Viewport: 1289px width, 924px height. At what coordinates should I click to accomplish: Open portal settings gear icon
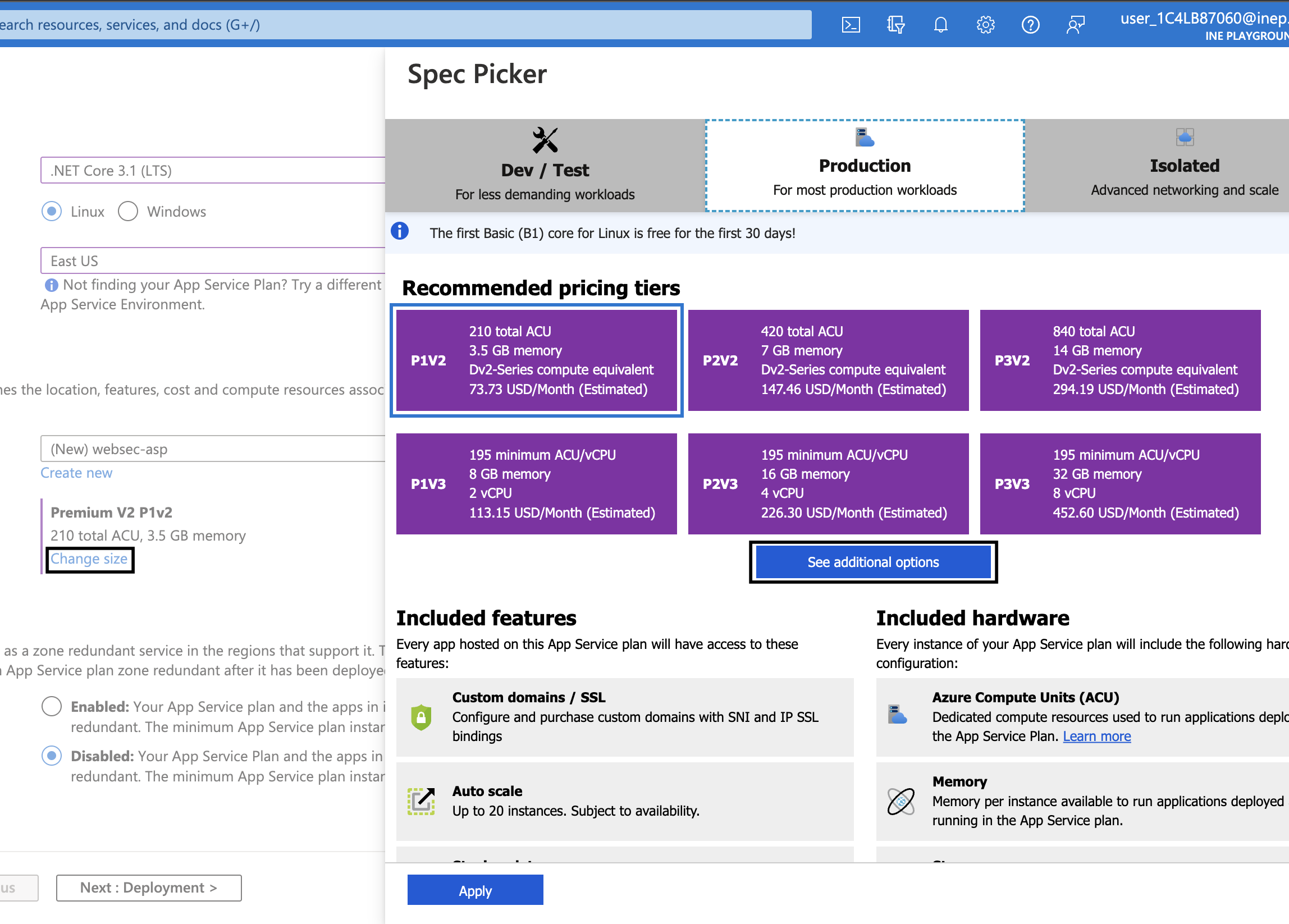(985, 25)
